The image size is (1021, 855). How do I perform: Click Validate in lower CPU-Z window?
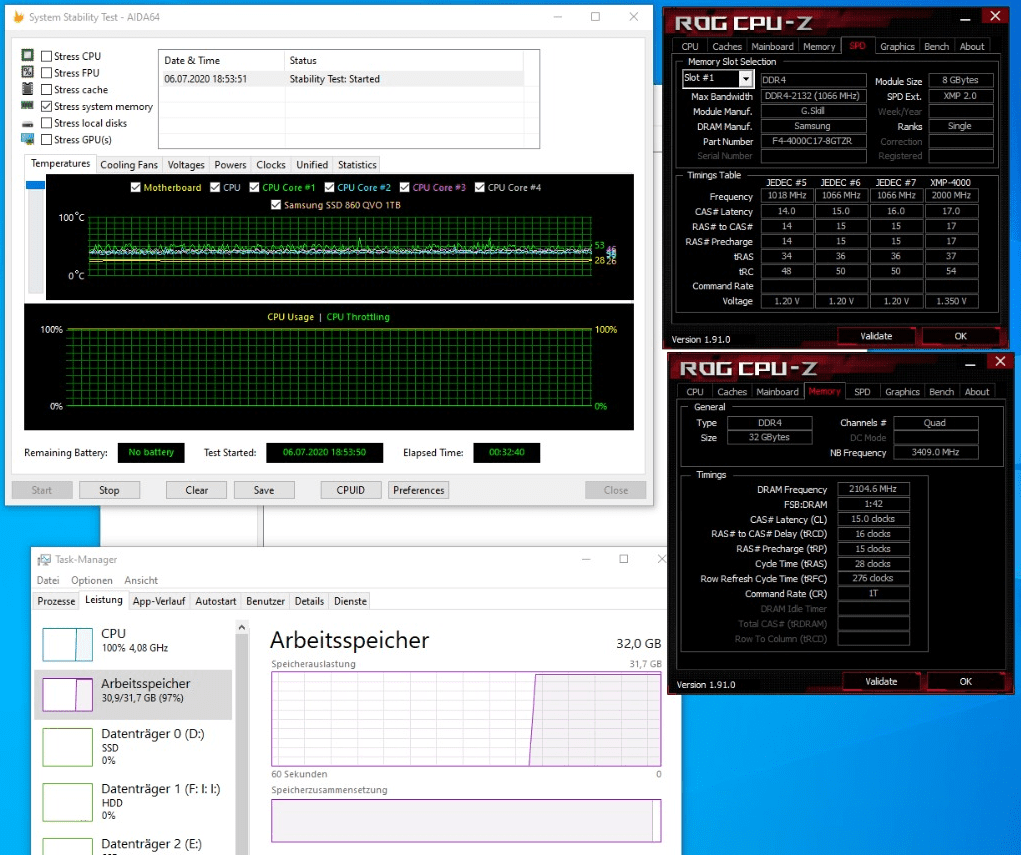[x=881, y=681]
